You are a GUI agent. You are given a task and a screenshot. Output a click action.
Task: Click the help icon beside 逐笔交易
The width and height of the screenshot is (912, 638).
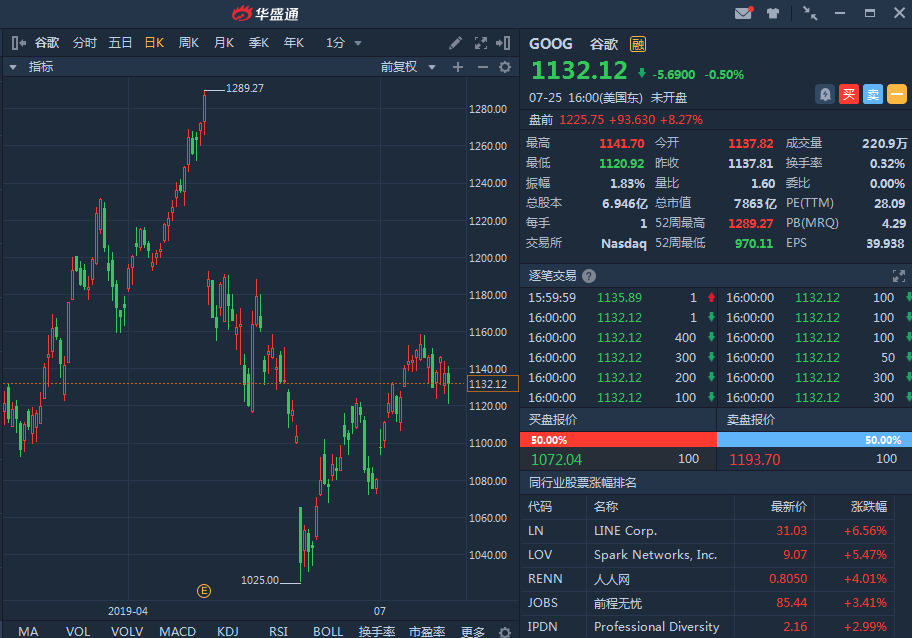(x=589, y=276)
